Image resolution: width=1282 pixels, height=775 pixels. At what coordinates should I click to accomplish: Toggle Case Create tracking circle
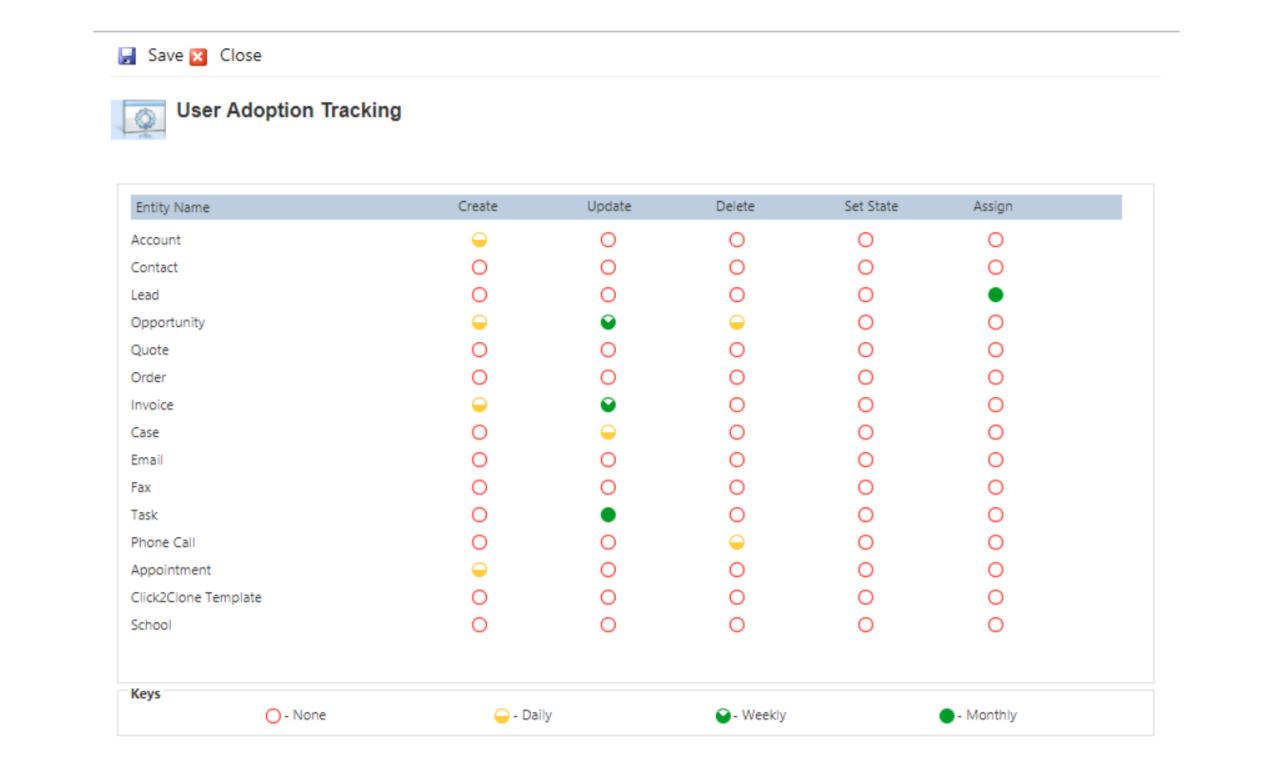click(479, 433)
